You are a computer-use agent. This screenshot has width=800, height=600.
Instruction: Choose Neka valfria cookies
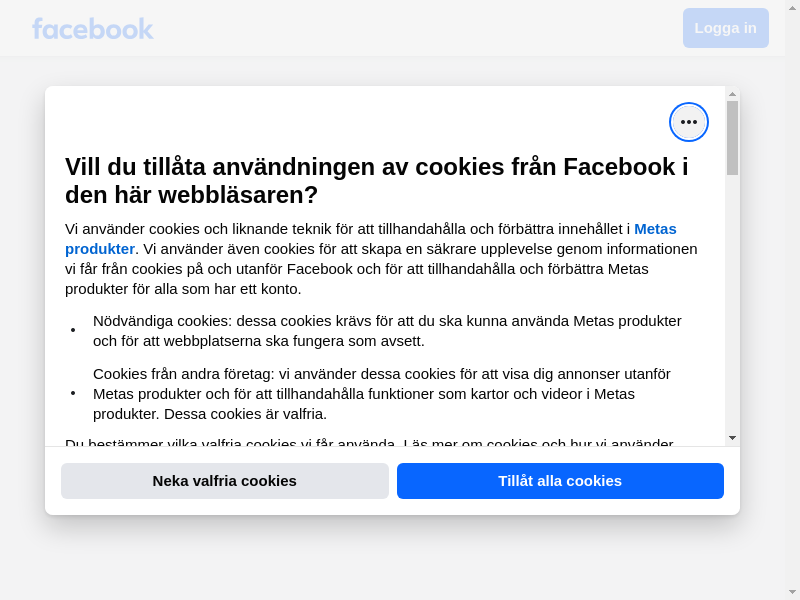(224, 481)
